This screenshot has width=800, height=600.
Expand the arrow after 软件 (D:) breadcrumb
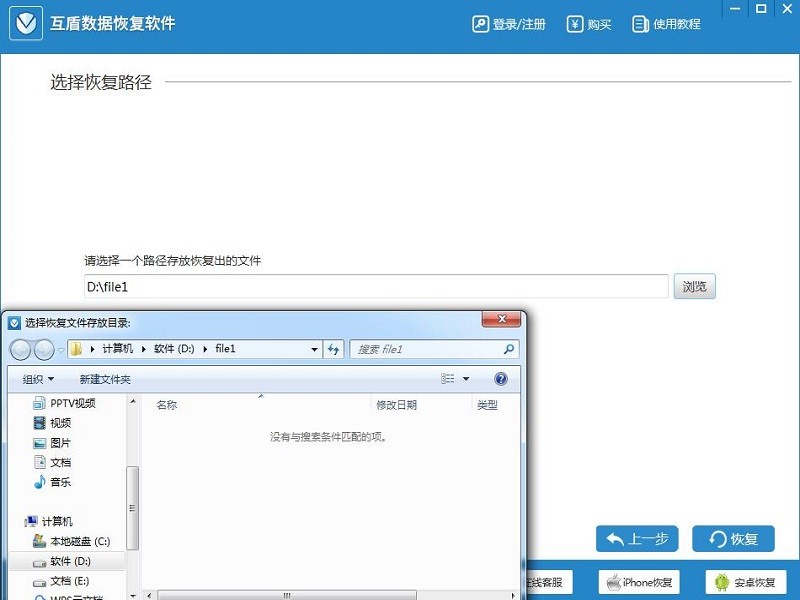(205, 349)
